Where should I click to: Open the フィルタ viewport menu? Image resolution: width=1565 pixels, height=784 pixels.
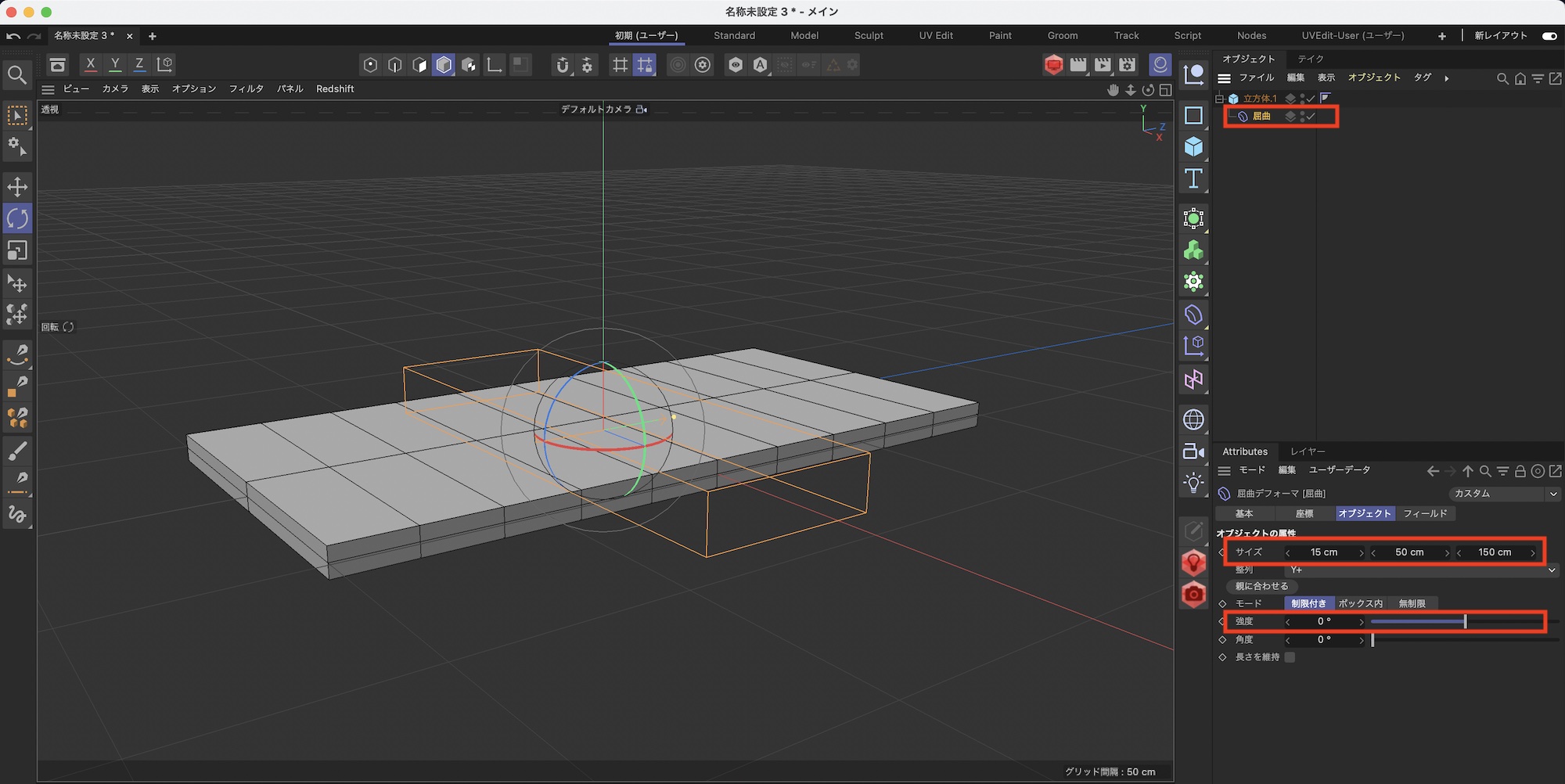pos(246,89)
